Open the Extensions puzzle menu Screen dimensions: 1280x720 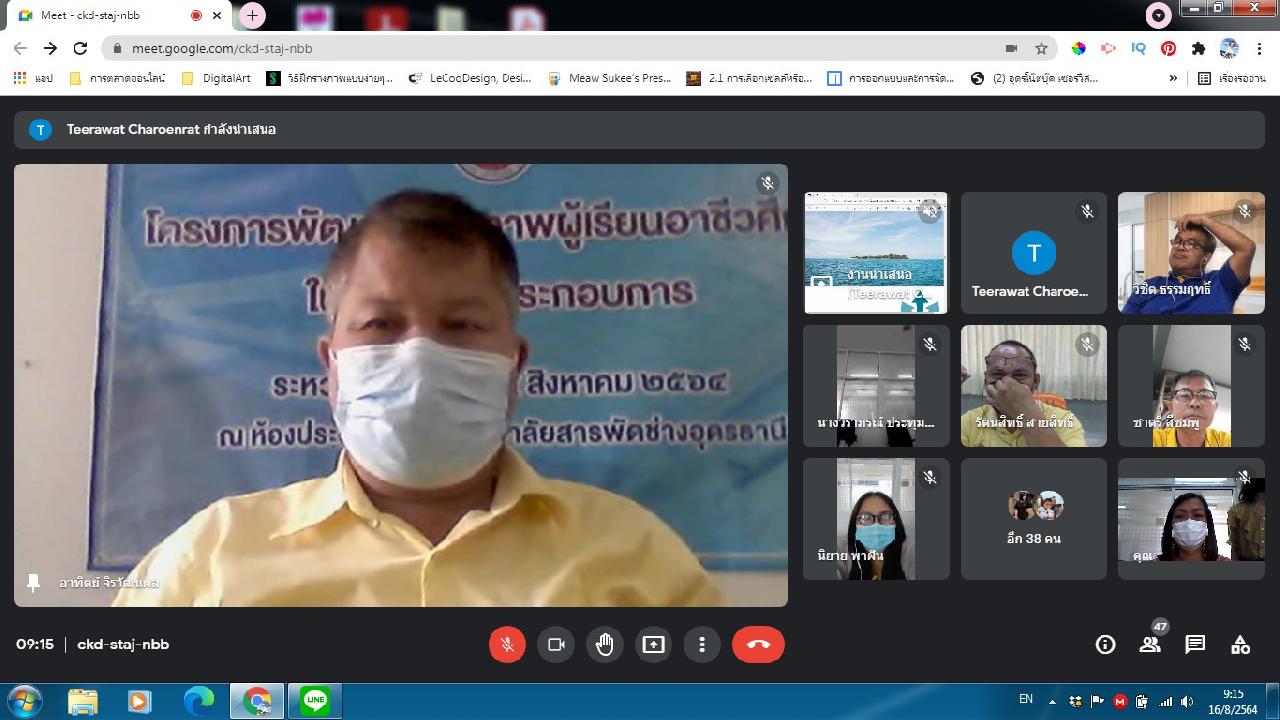(1198, 48)
